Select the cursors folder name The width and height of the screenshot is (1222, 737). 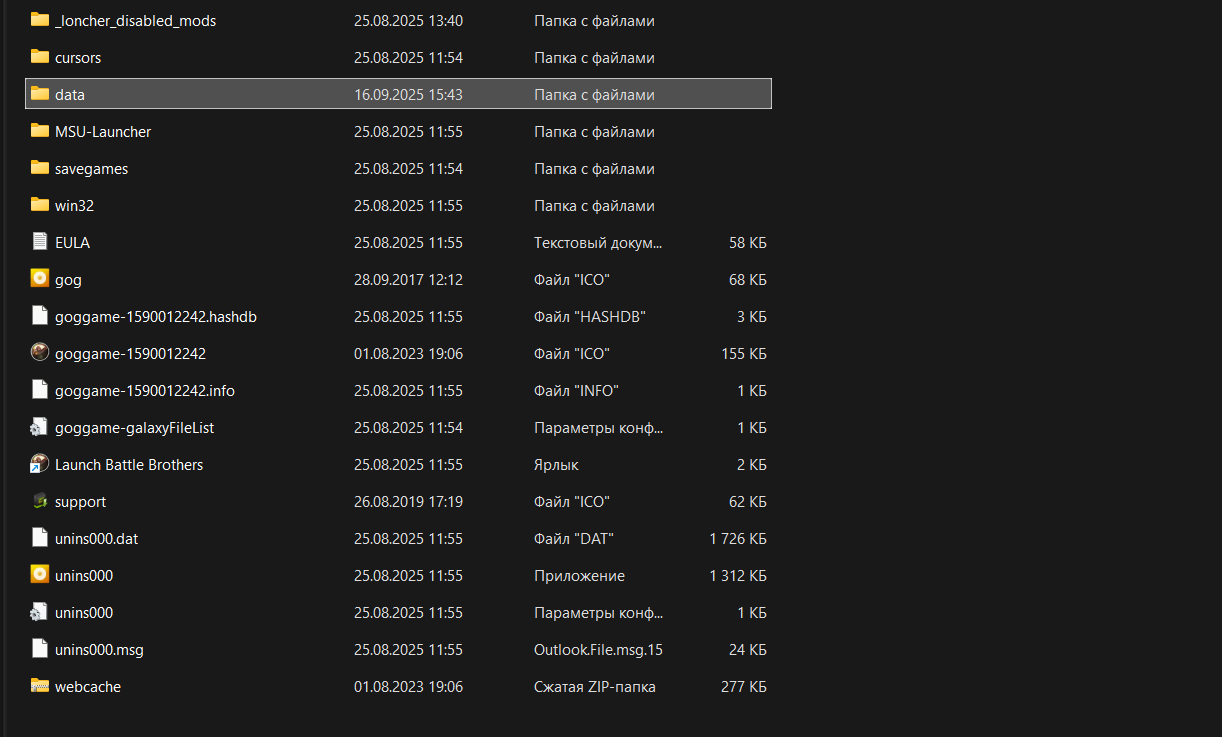click(78, 57)
